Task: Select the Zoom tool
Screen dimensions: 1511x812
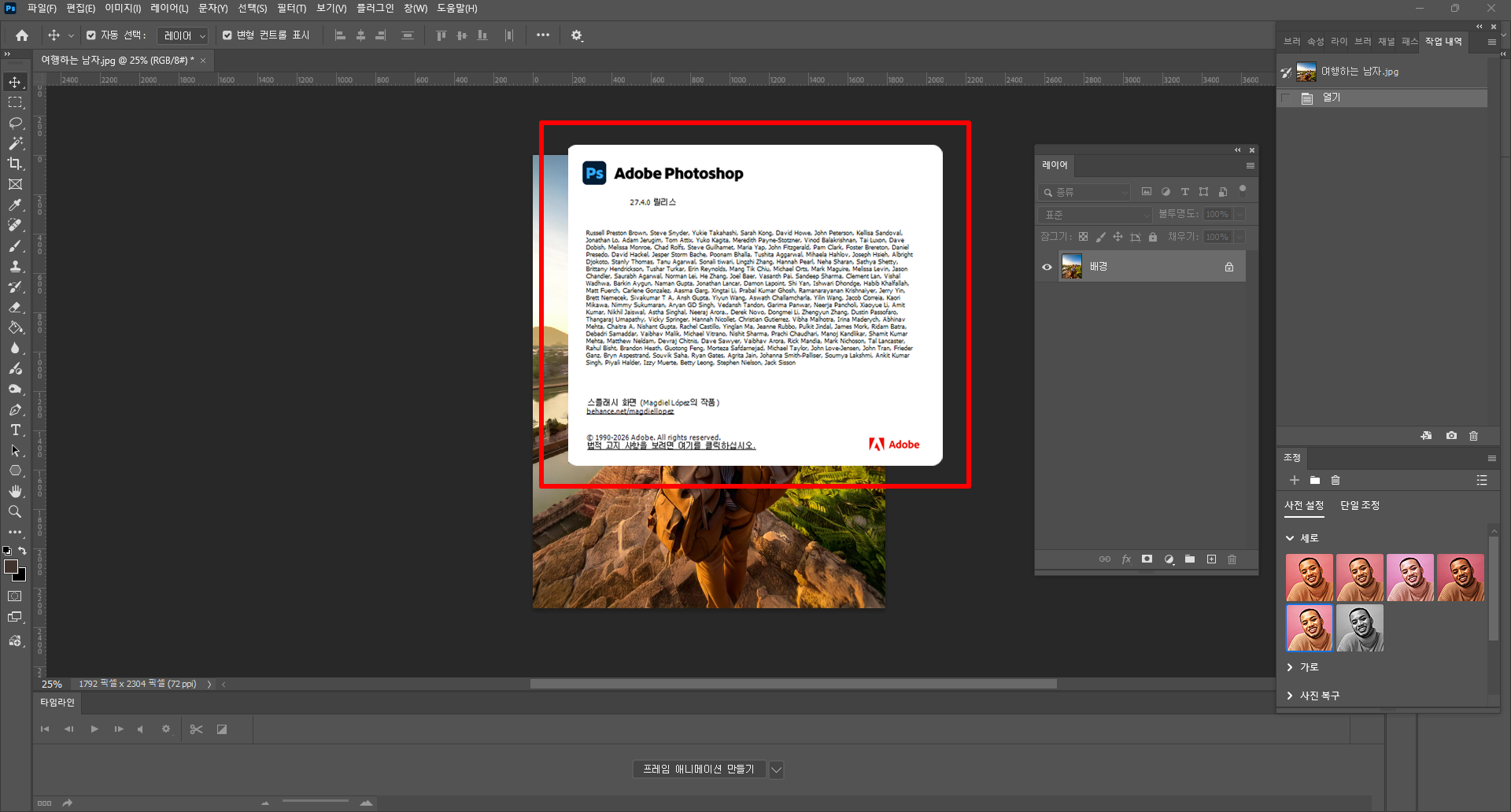Action: click(15, 511)
